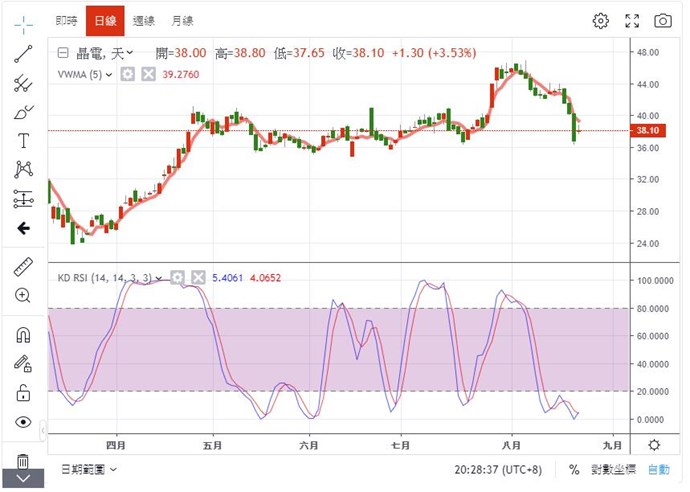Hide all drawings with eye icon

click(x=24, y=422)
